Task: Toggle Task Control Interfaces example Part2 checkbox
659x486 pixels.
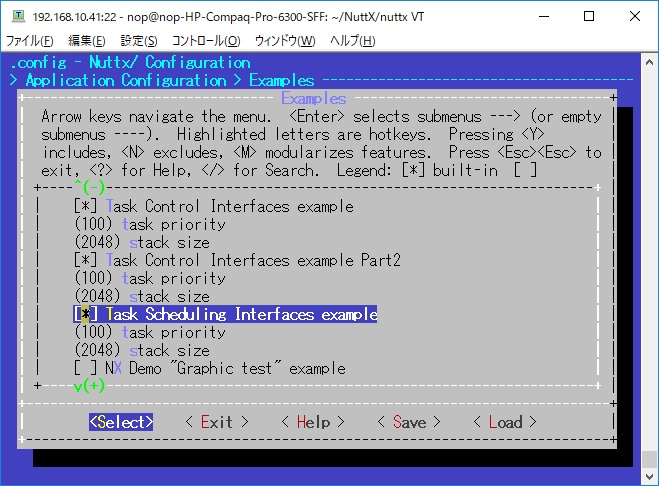Action: coord(85,260)
